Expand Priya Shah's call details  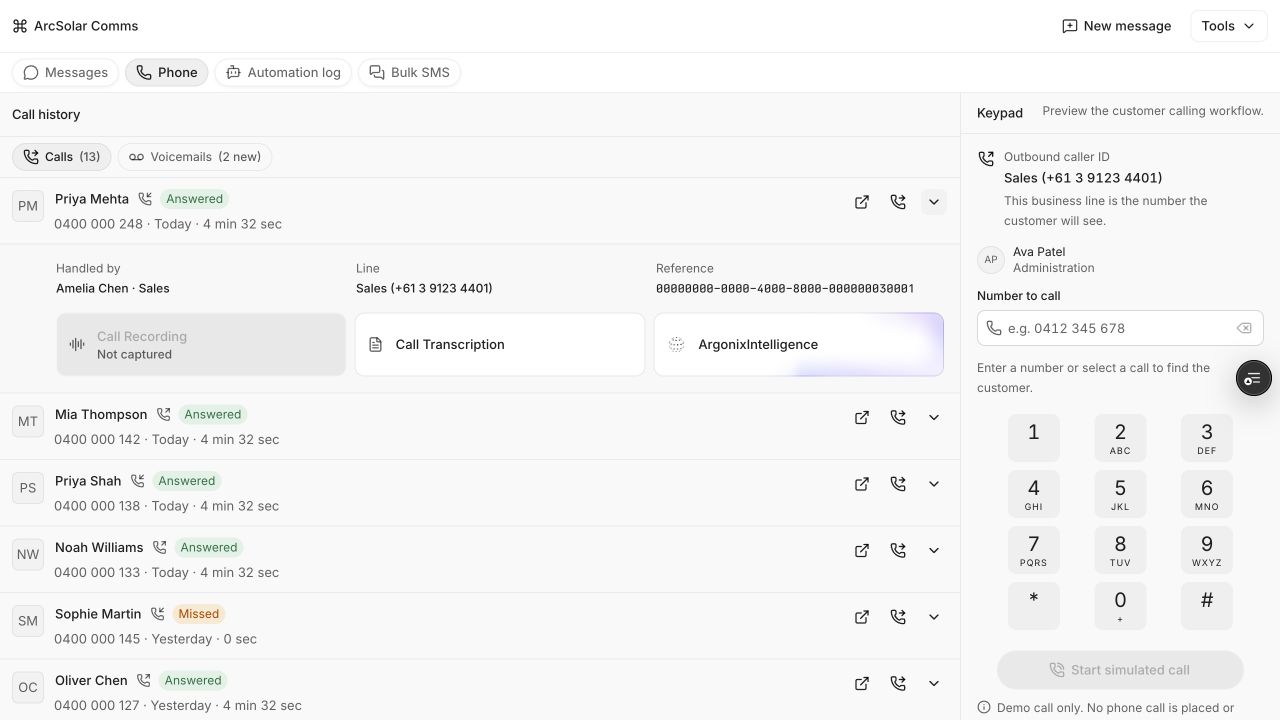934,484
